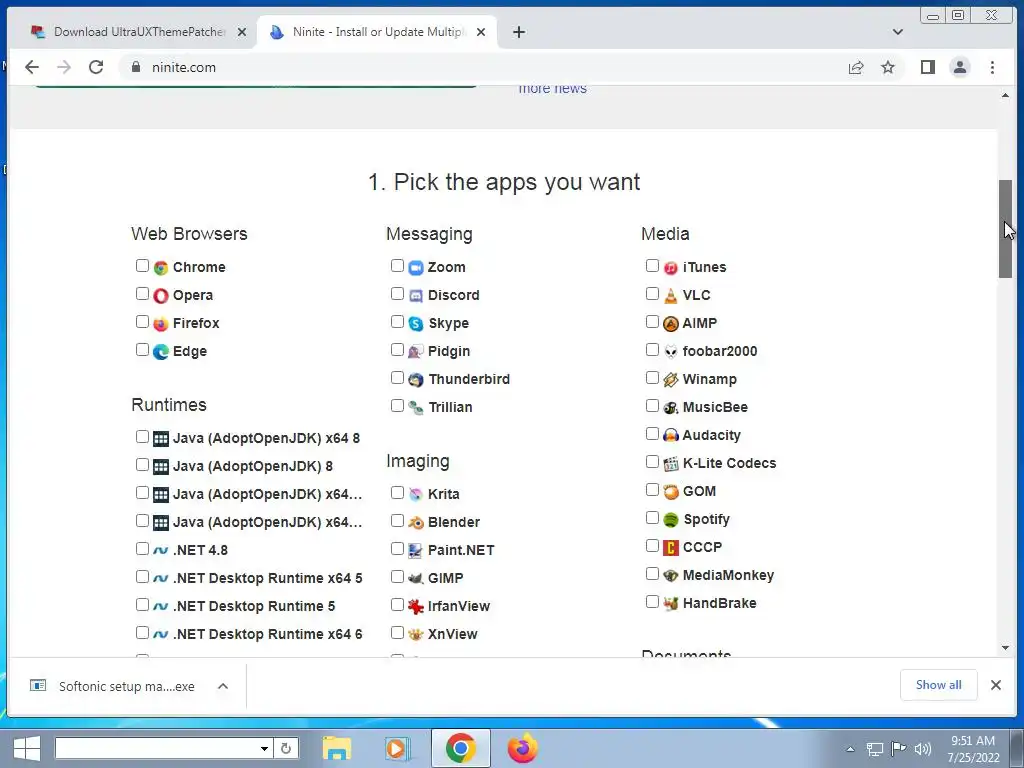The width and height of the screenshot is (1024, 768).
Task: Enable the VLC checkbox
Action: (x=652, y=294)
